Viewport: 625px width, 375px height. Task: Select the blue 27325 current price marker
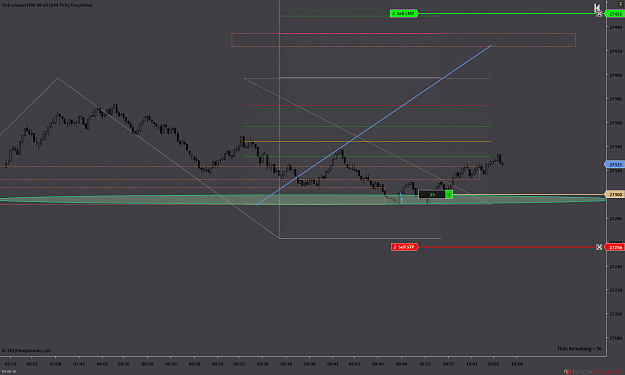(x=615, y=165)
